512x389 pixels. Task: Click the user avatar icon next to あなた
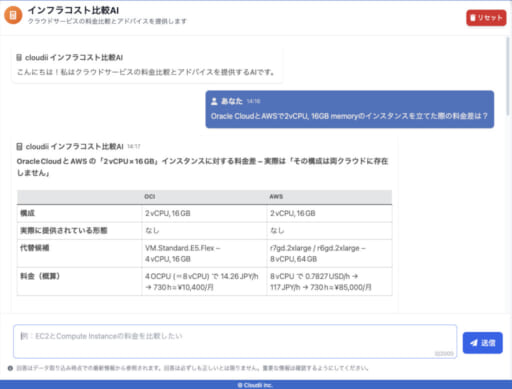(214, 101)
